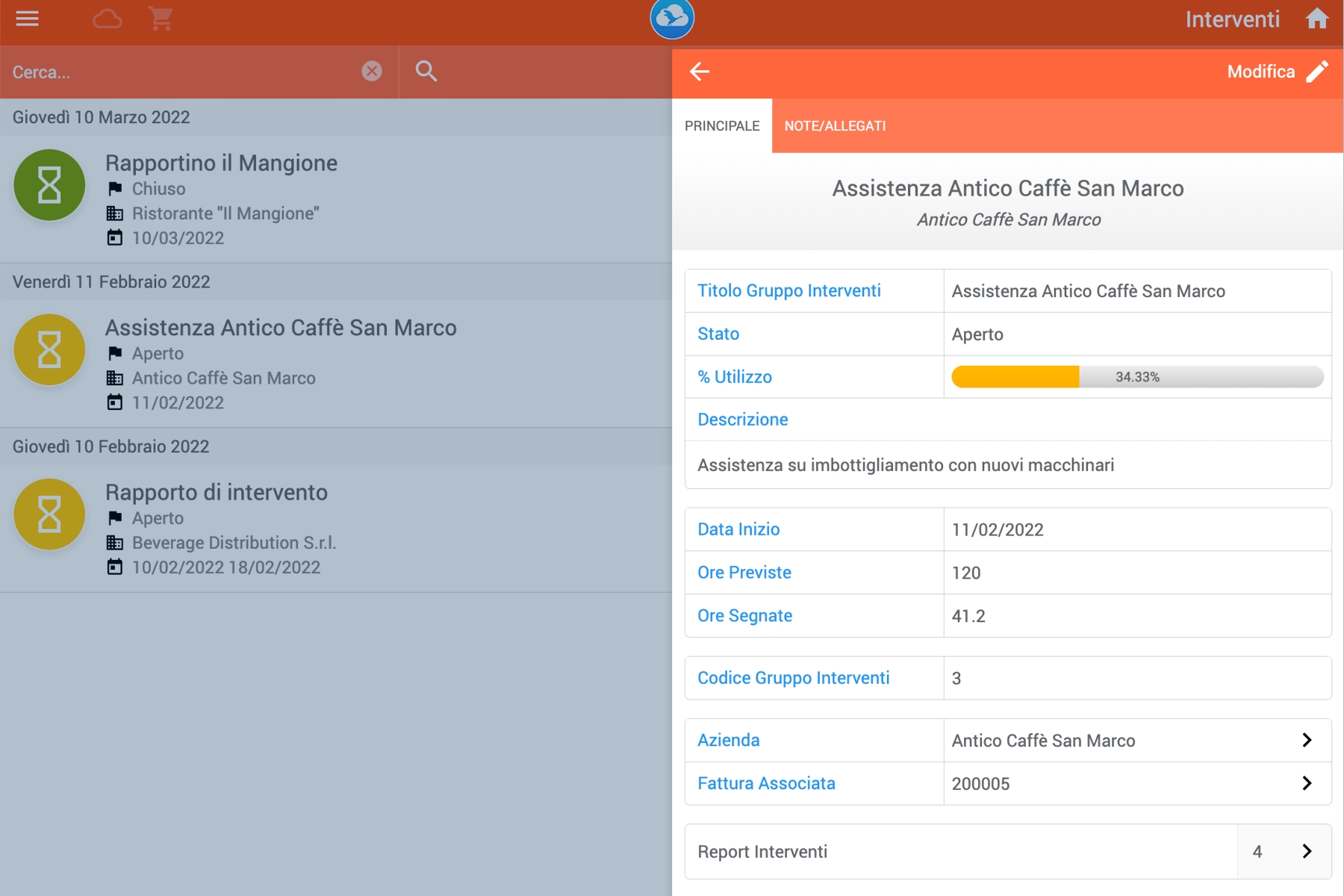Click the Interventi title in the header
This screenshot has height=896, width=1344.
[x=1233, y=19]
